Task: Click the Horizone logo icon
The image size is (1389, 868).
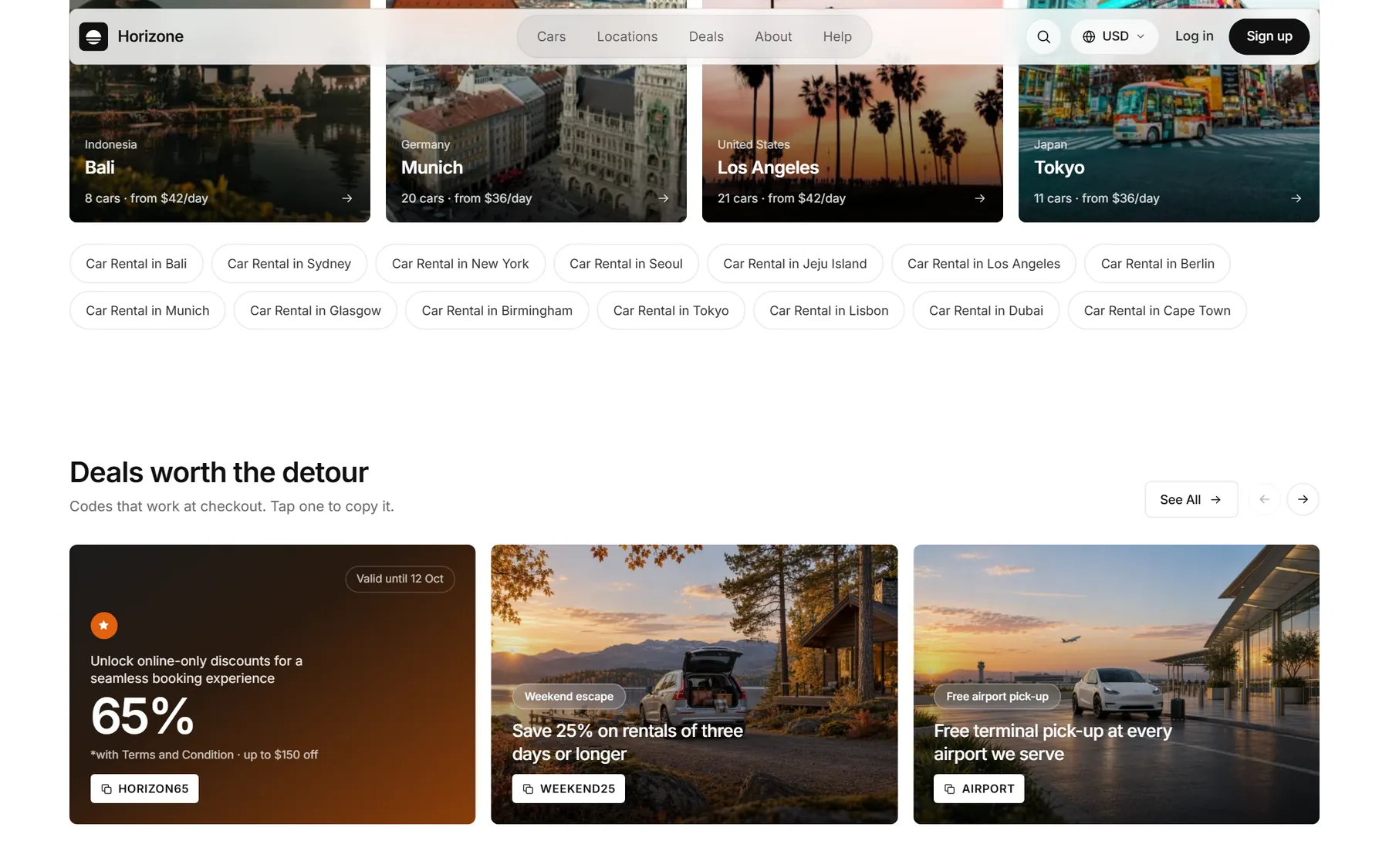Action: [93, 36]
